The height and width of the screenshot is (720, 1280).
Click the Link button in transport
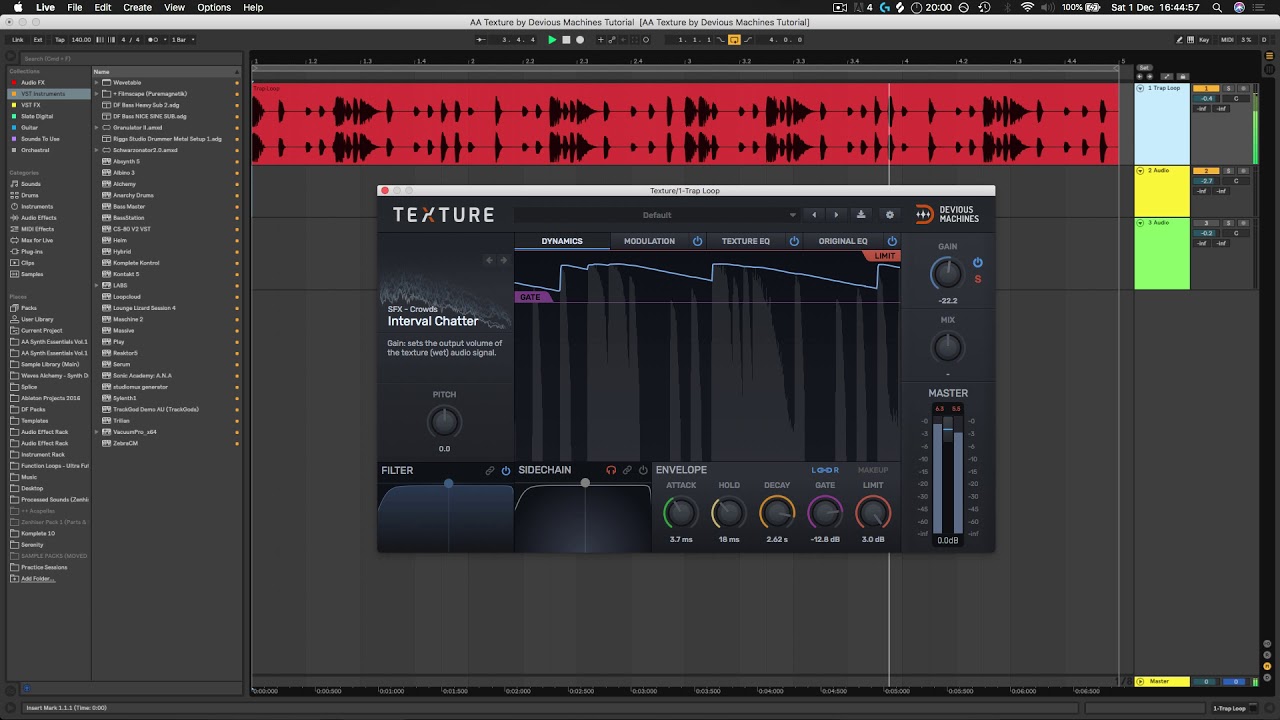pyautogui.click(x=18, y=40)
